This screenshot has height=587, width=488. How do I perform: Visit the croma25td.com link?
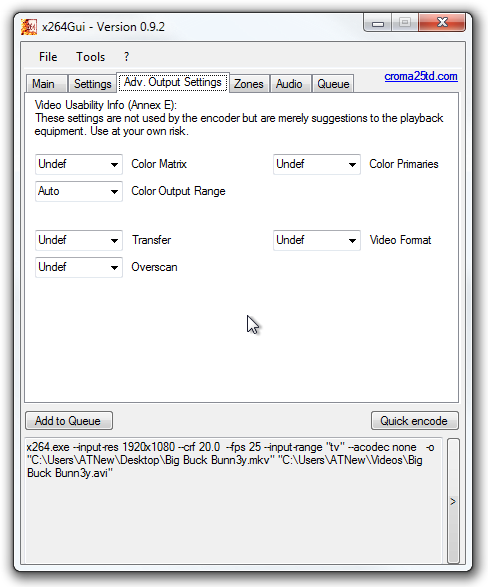[421, 76]
